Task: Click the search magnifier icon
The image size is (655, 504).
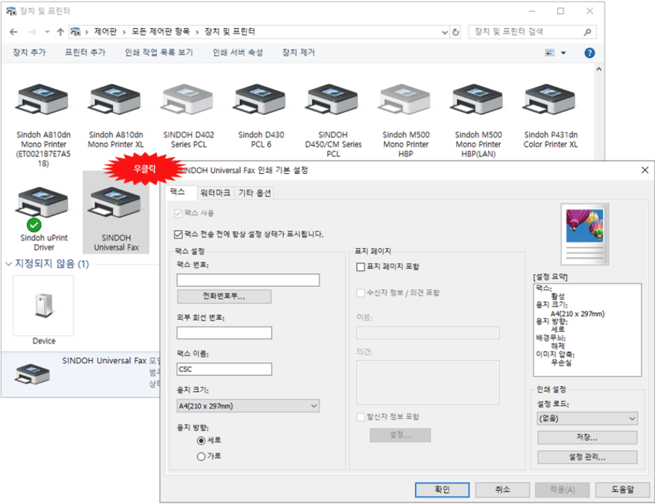Action: point(587,32)
